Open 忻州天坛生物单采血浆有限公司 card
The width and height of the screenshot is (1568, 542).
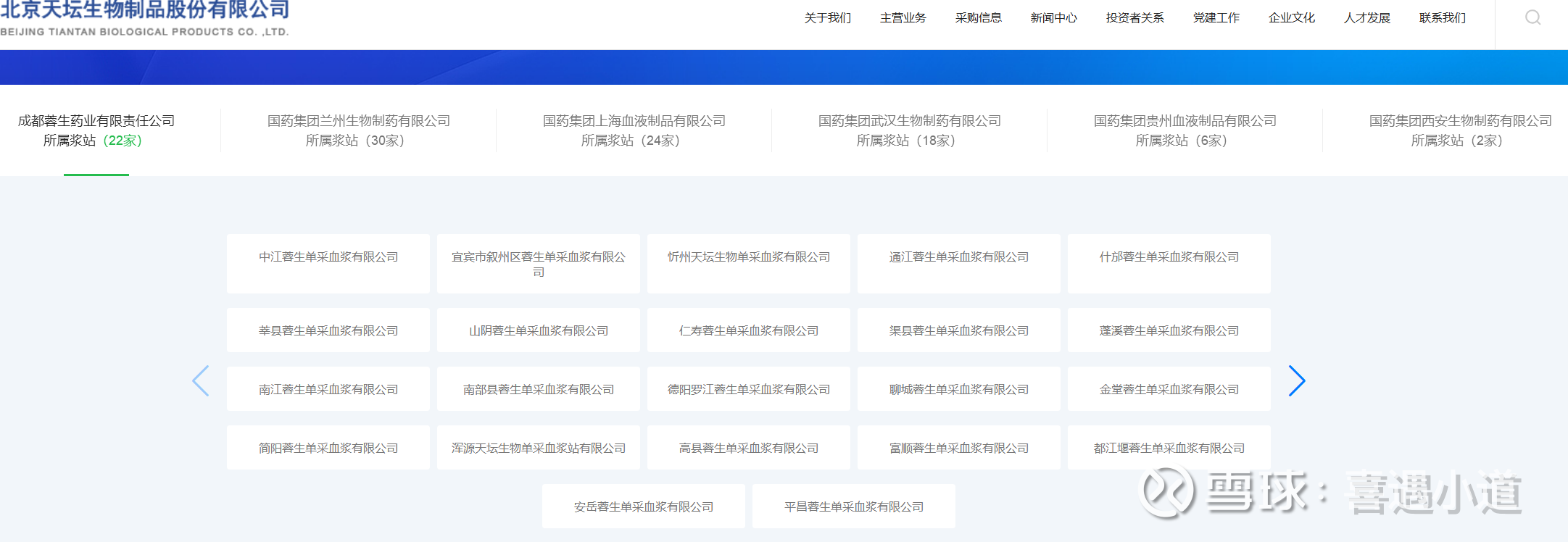[749, 264]
